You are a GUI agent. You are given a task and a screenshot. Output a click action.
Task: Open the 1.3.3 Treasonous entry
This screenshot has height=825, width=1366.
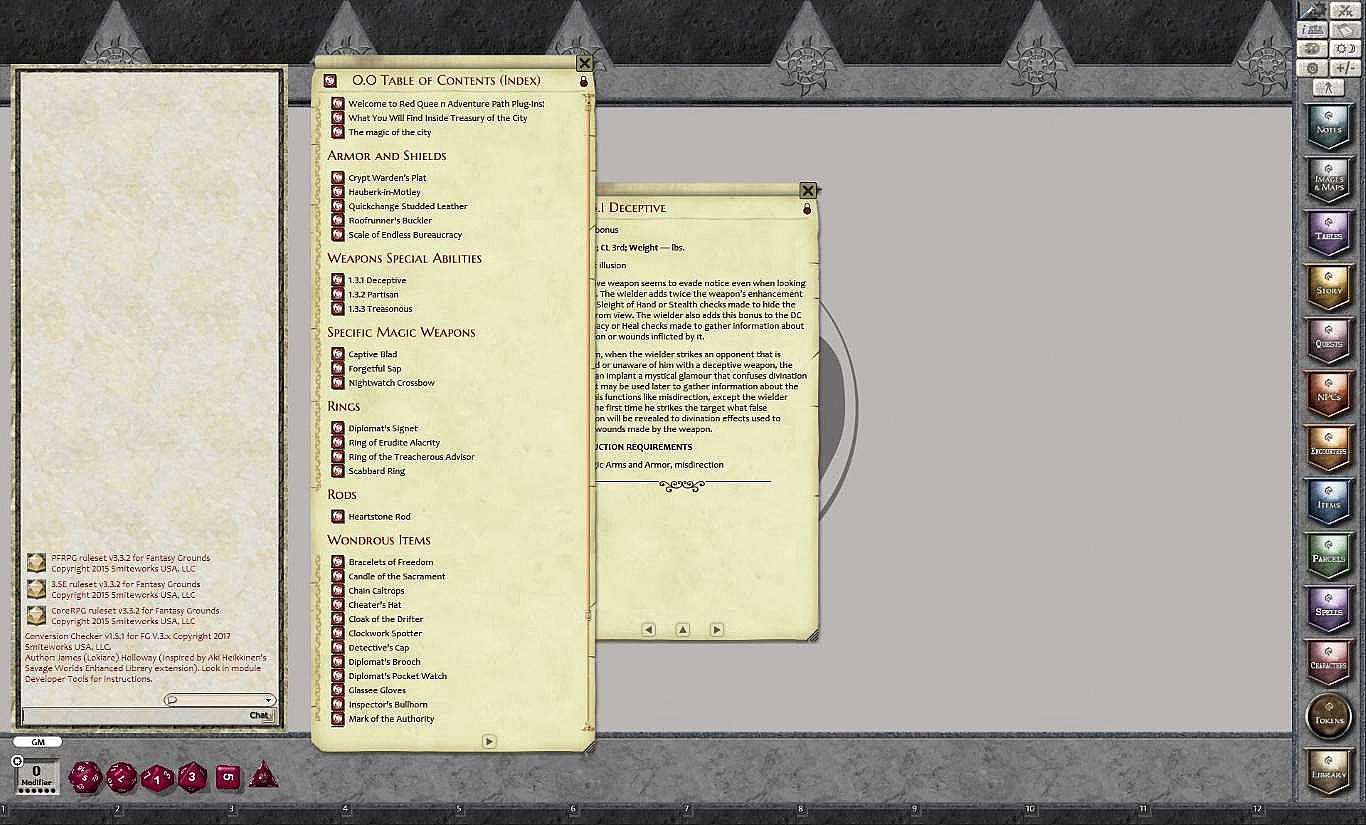[x=380, y=309]
